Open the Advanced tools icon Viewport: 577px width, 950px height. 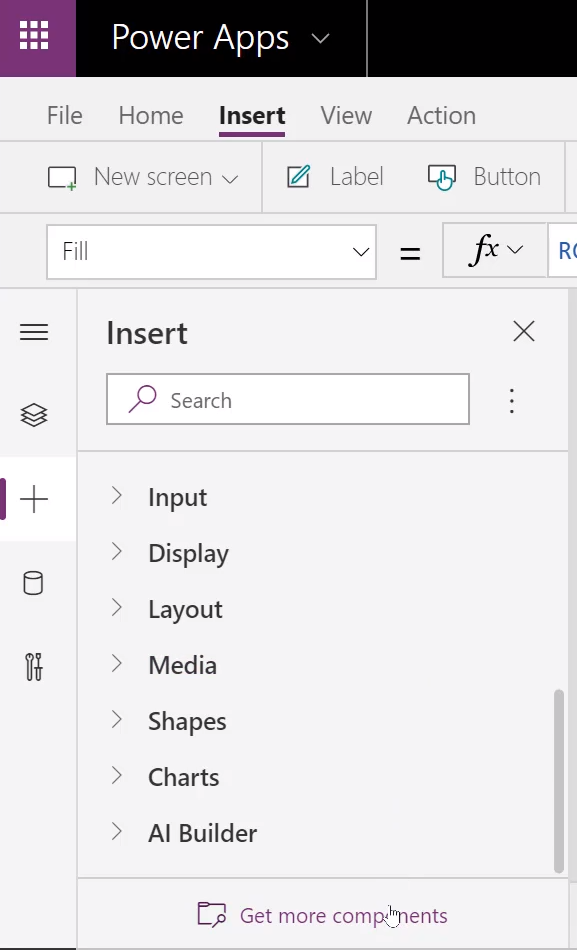click(x=34, y=666)
